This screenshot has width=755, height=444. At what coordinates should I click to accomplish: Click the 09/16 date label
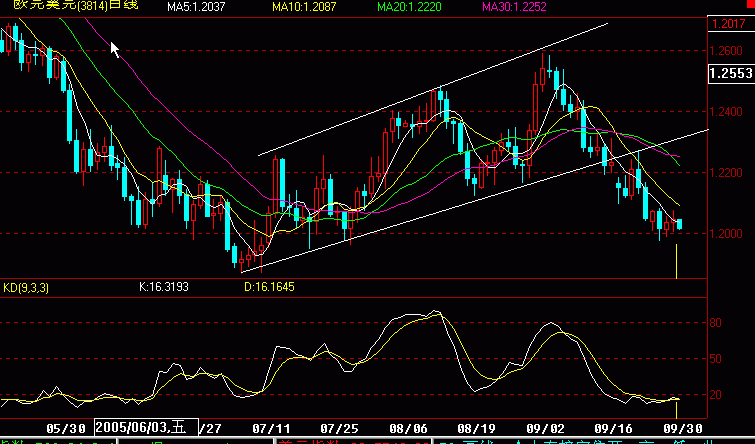[x=613, y=428]
